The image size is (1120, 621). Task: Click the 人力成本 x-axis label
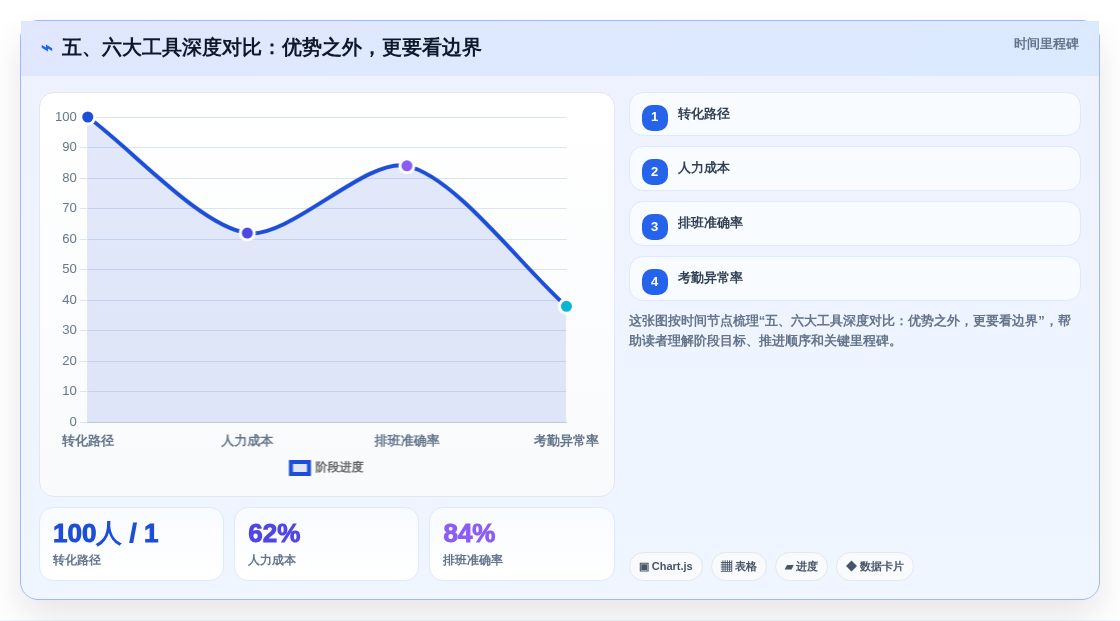click(247, 441)
